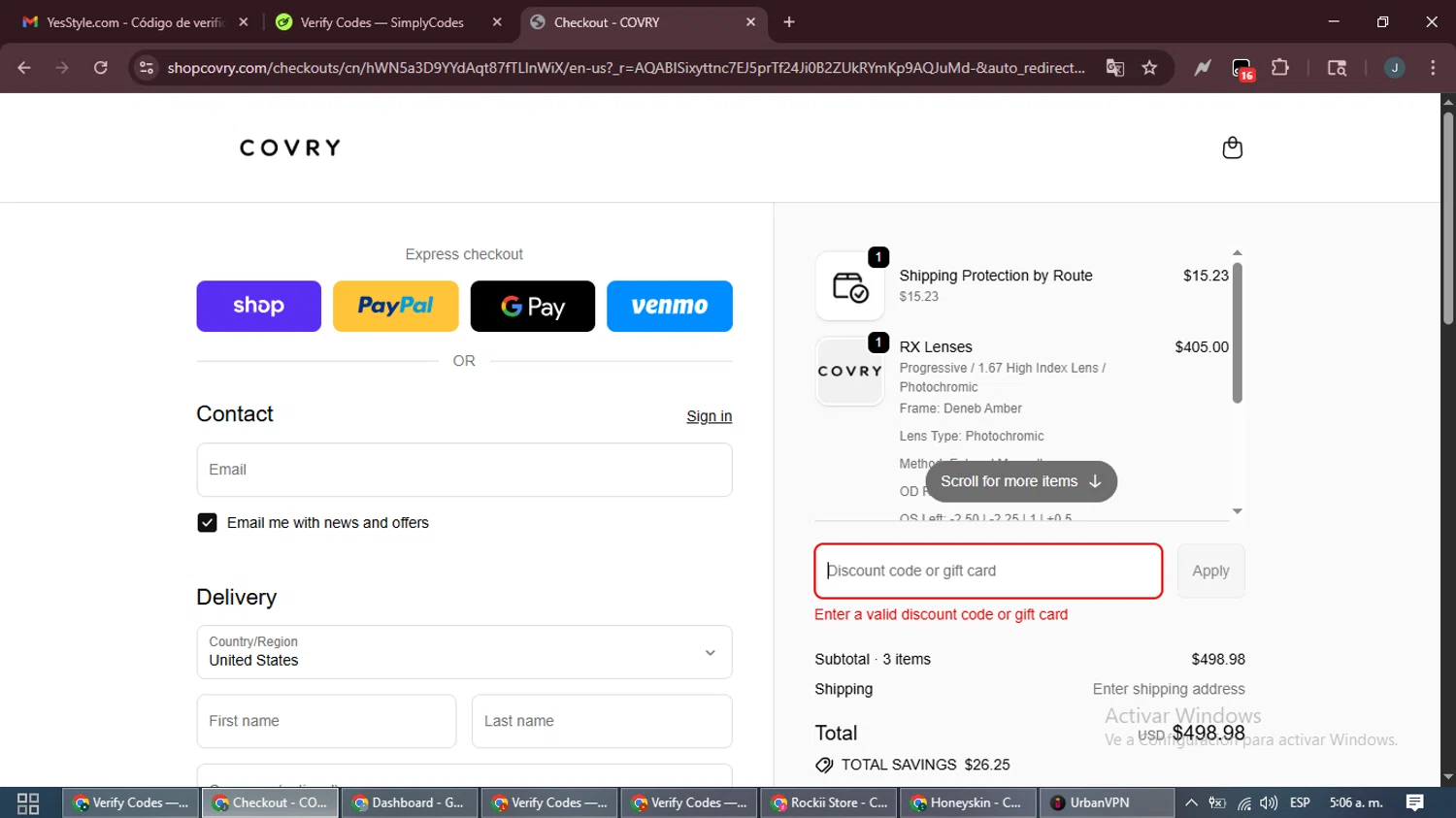The image size is (1456, 818).
Task: Close the Verify Codes tab
Action: tap(497, 22)
